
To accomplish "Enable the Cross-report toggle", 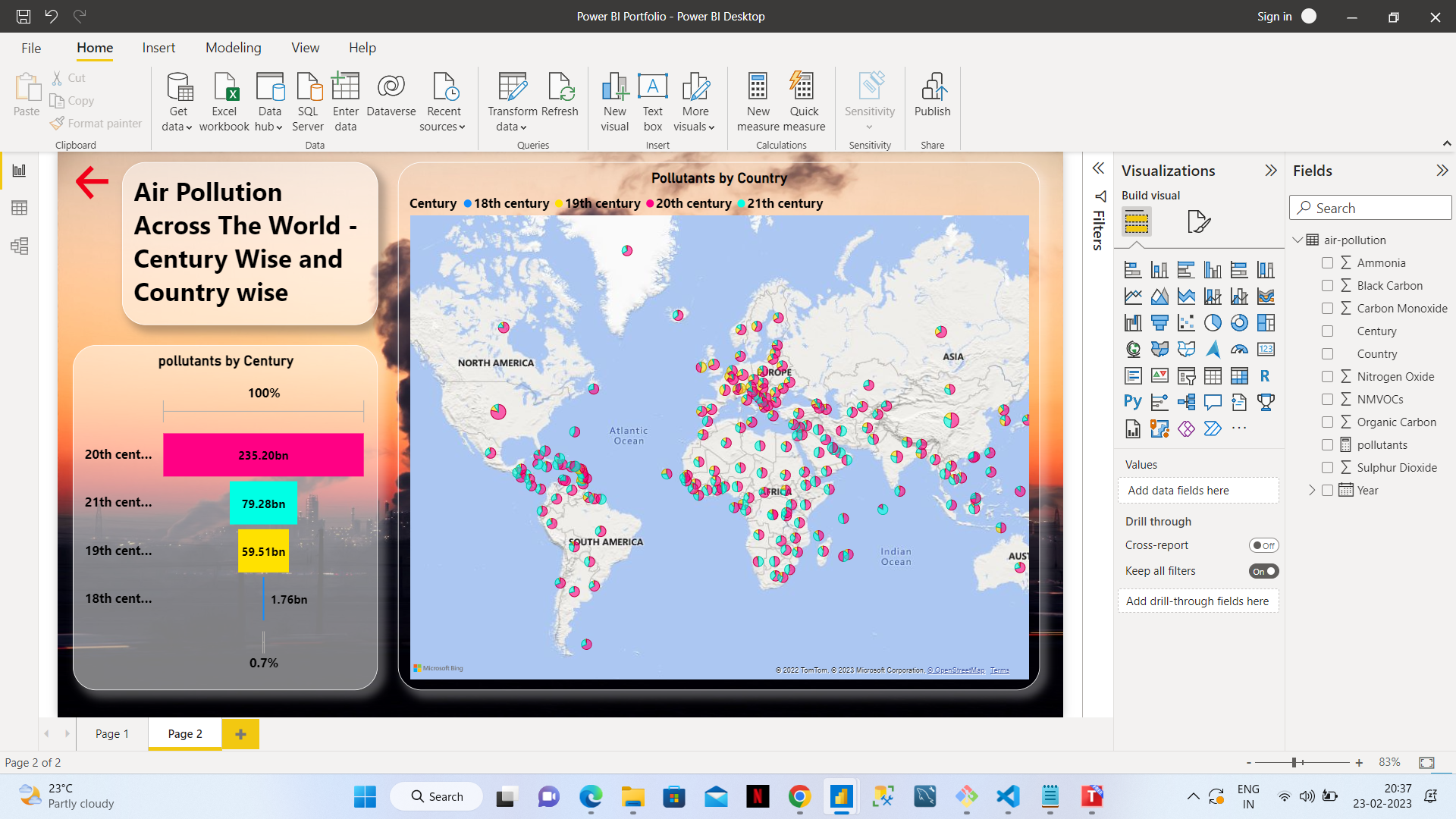I will pos(1263,544).
